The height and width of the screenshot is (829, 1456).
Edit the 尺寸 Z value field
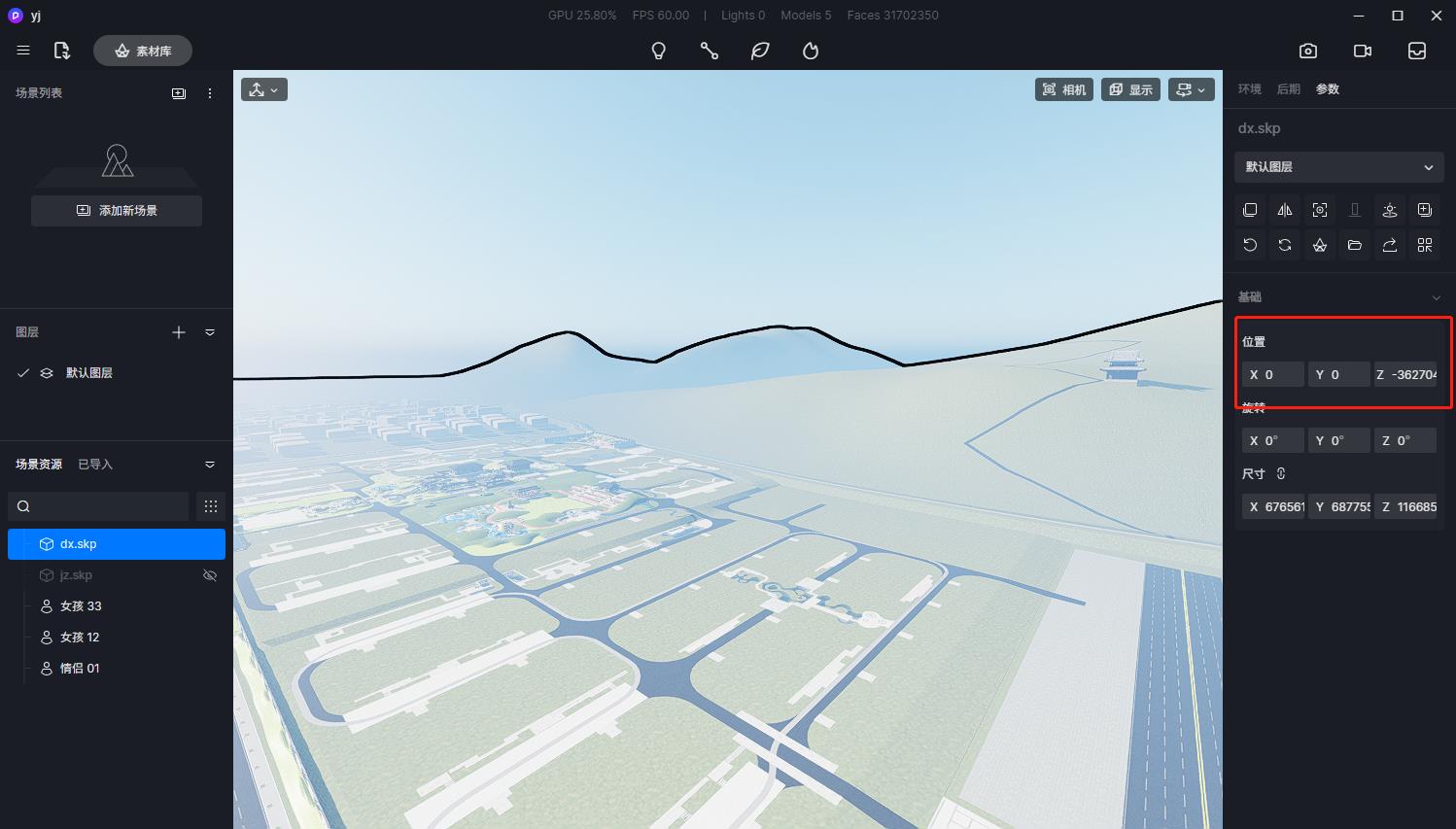click(1405, 506)
